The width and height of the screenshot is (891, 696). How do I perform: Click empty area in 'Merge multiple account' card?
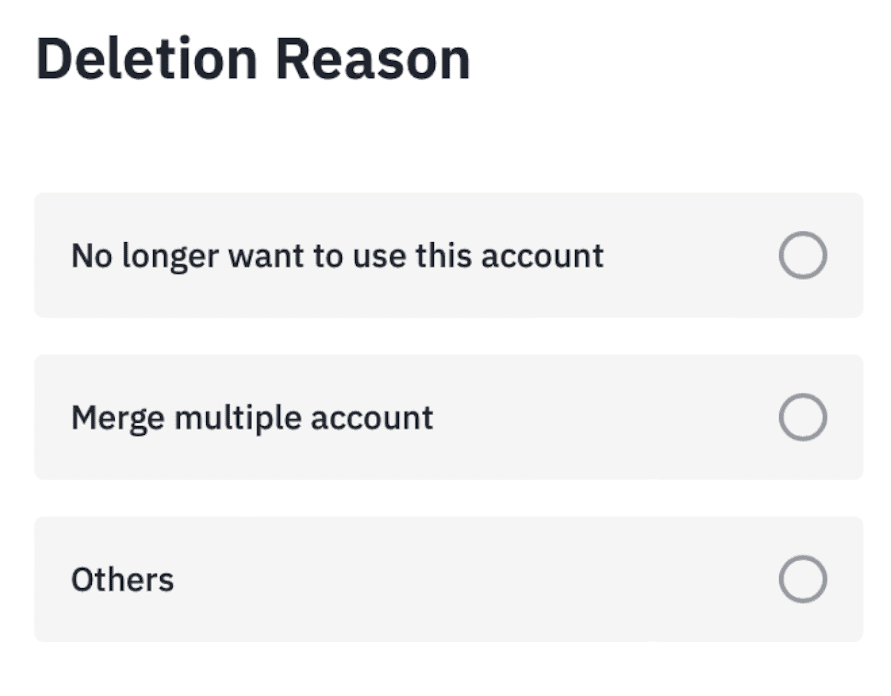tap(600, 418)
